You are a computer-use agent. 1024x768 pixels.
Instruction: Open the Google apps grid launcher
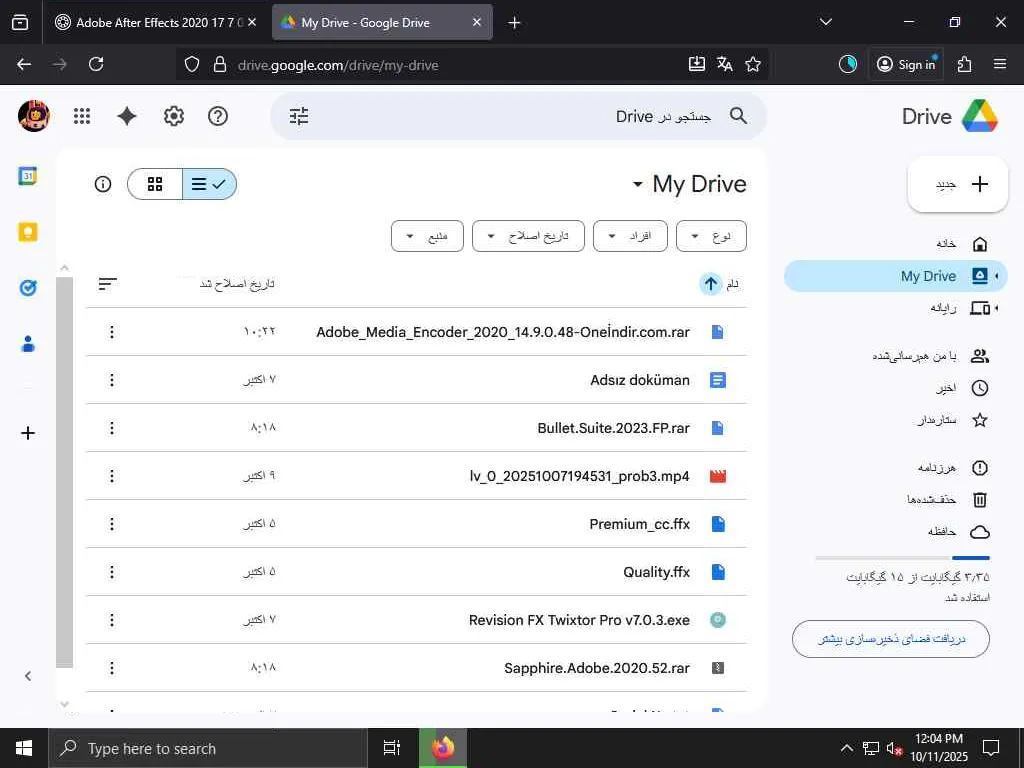click(82, 116)
